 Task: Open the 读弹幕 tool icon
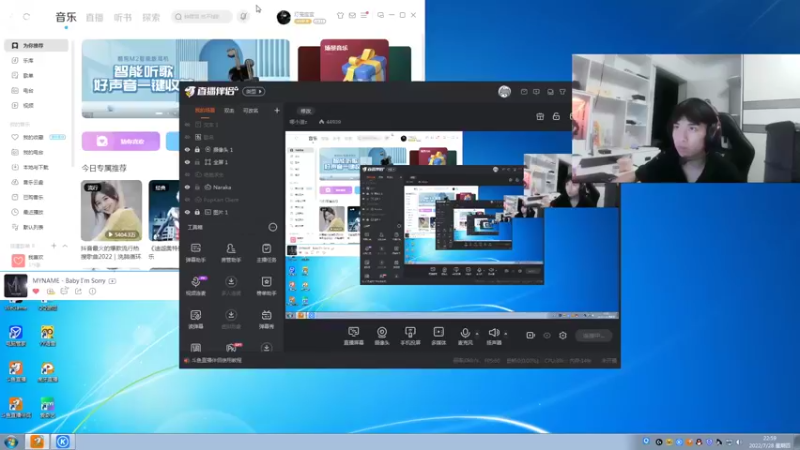tap(195, 319)
